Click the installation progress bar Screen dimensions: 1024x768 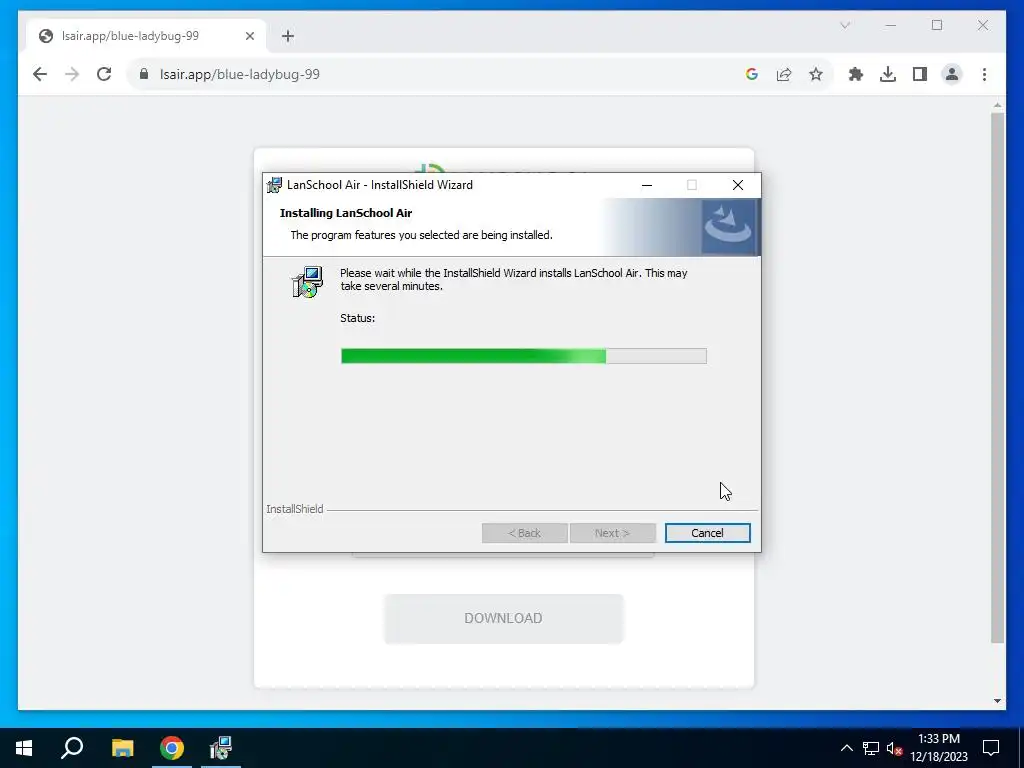click(524, 356)
